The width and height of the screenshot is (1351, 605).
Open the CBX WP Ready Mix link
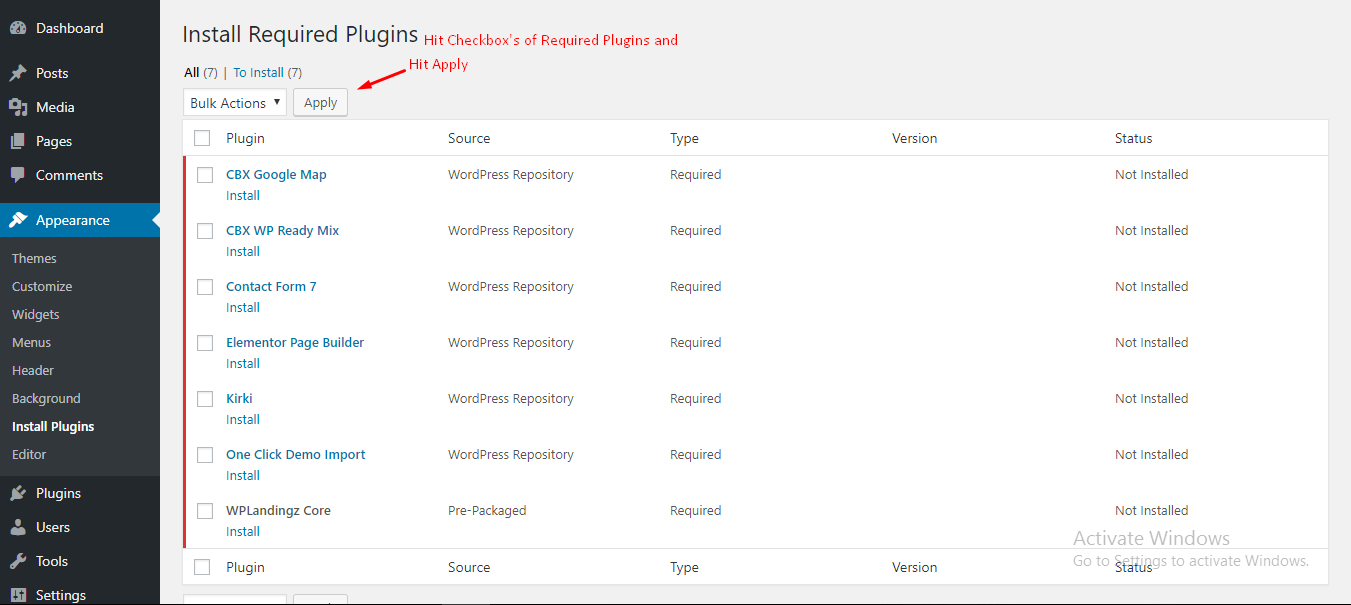pyautogui.click(x=282, y=230)
